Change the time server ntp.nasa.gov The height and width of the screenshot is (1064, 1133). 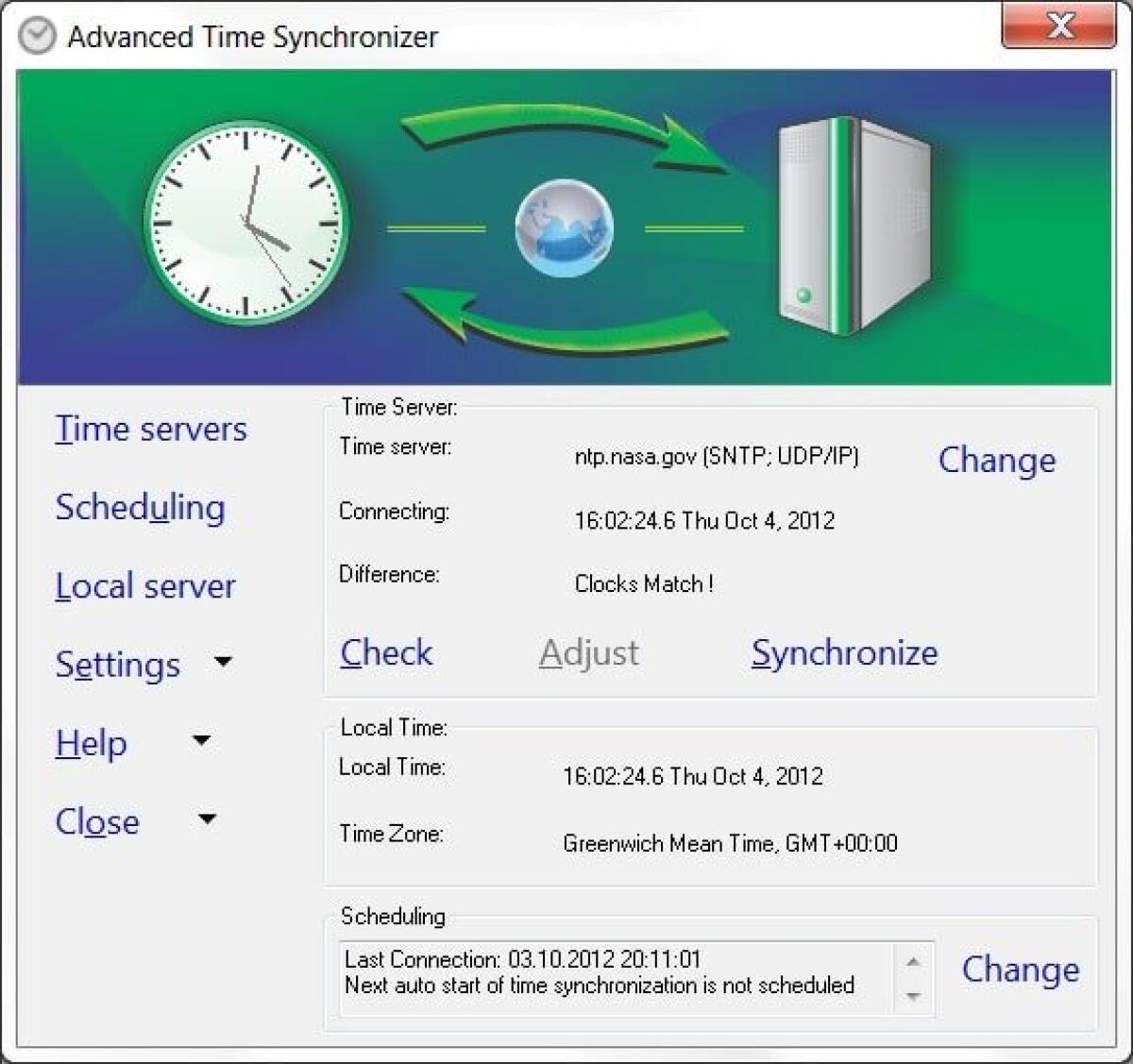(996, 462)
